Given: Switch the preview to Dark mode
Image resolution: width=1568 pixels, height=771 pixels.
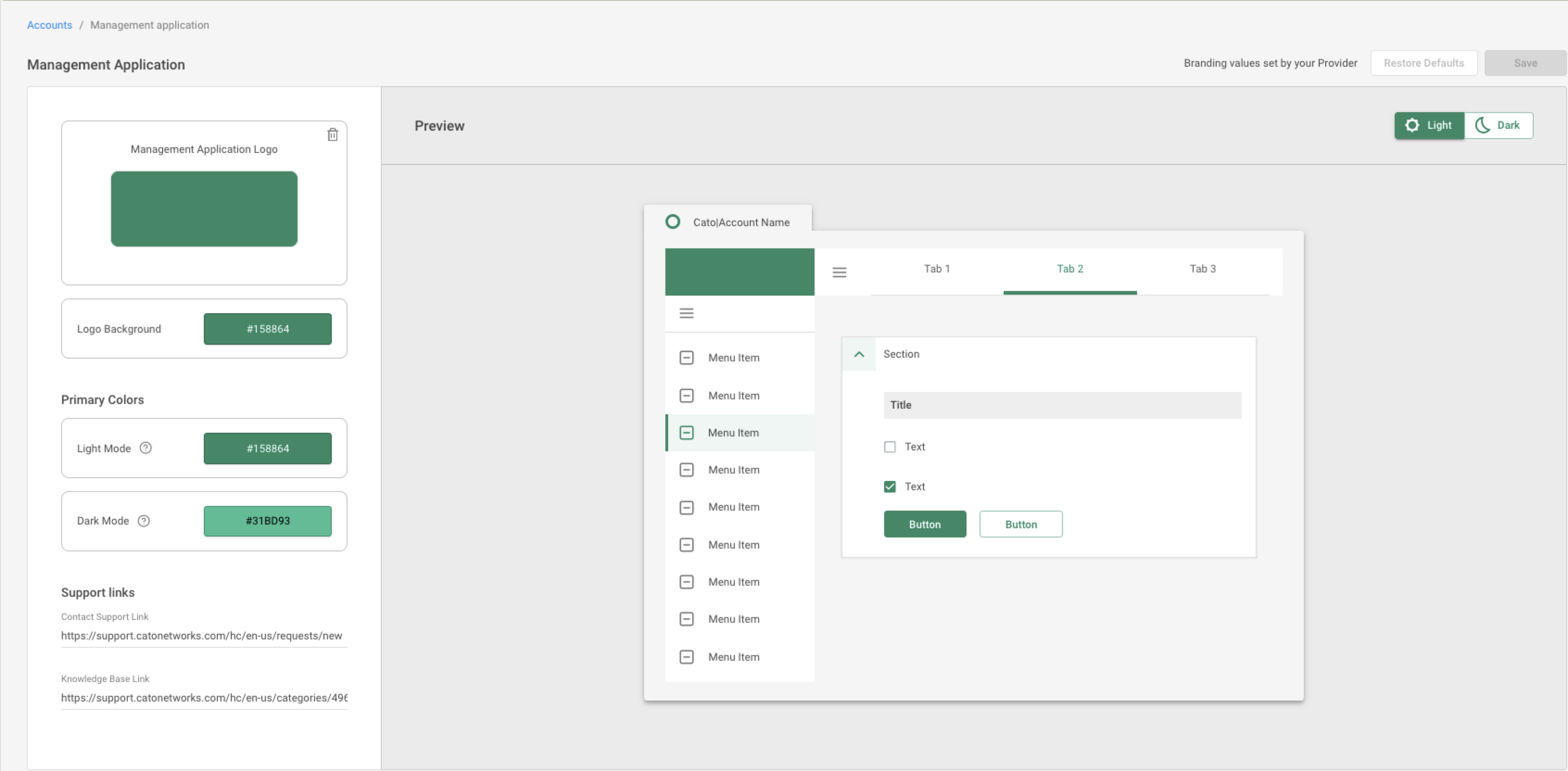Looking at the screenshot, I should point(1499,126).
